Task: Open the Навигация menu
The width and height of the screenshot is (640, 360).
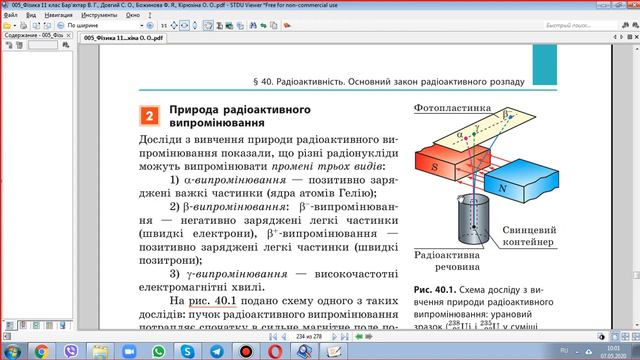Action: [x=59, y=15]
